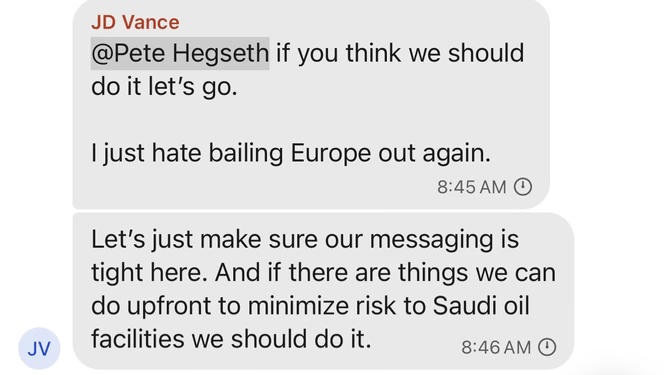The width and height of the screenshot is (665, 375).
Task: Open the JD Vance sender name
Action: point(135,22)
